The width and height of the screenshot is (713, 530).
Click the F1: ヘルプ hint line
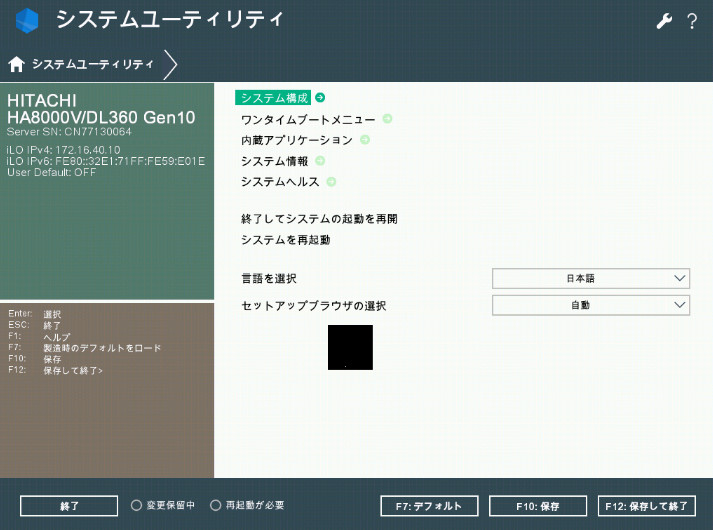pyautogui.click(x=39, y=337)
